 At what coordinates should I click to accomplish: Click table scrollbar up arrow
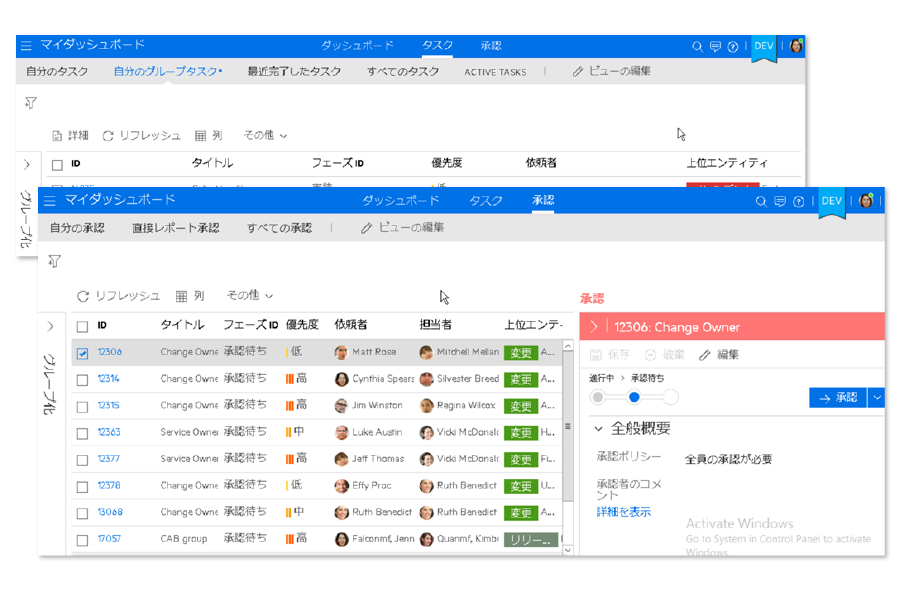568,346
